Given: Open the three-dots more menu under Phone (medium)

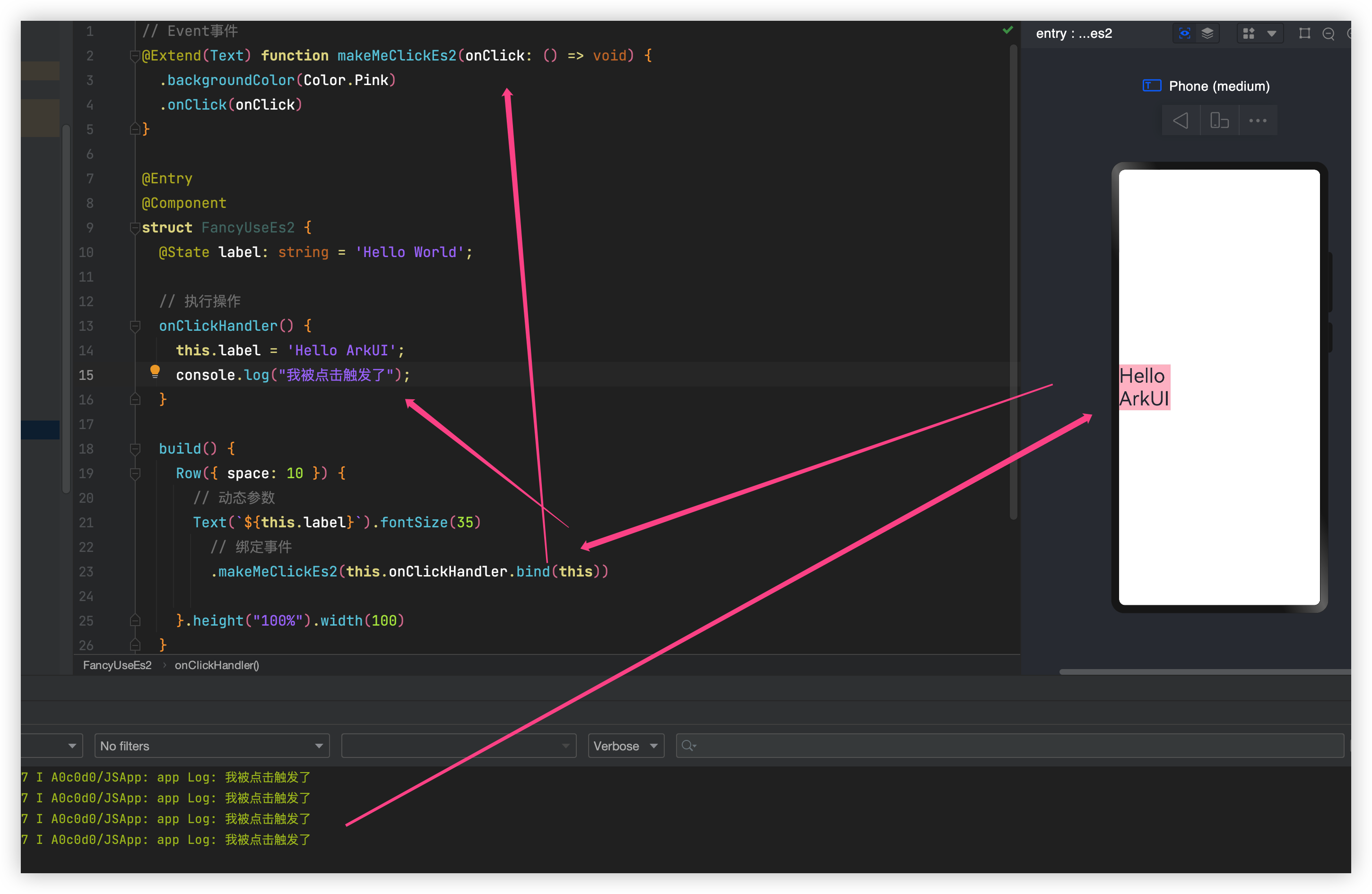Looking at the screenshot, I should coord(1257,120).
